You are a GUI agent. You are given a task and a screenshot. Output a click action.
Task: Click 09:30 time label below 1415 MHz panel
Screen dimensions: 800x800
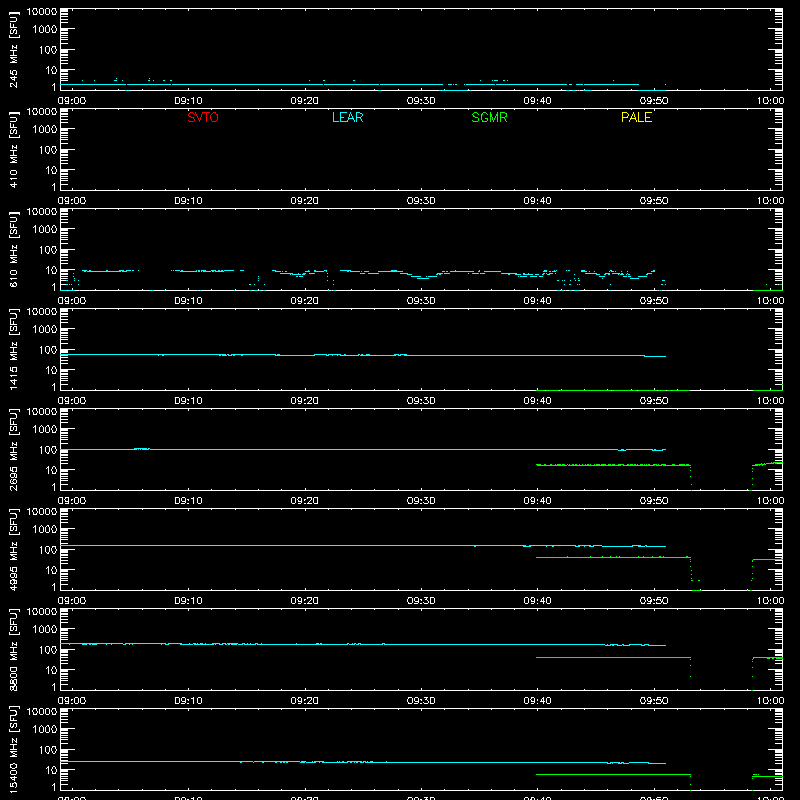[421, 401]
